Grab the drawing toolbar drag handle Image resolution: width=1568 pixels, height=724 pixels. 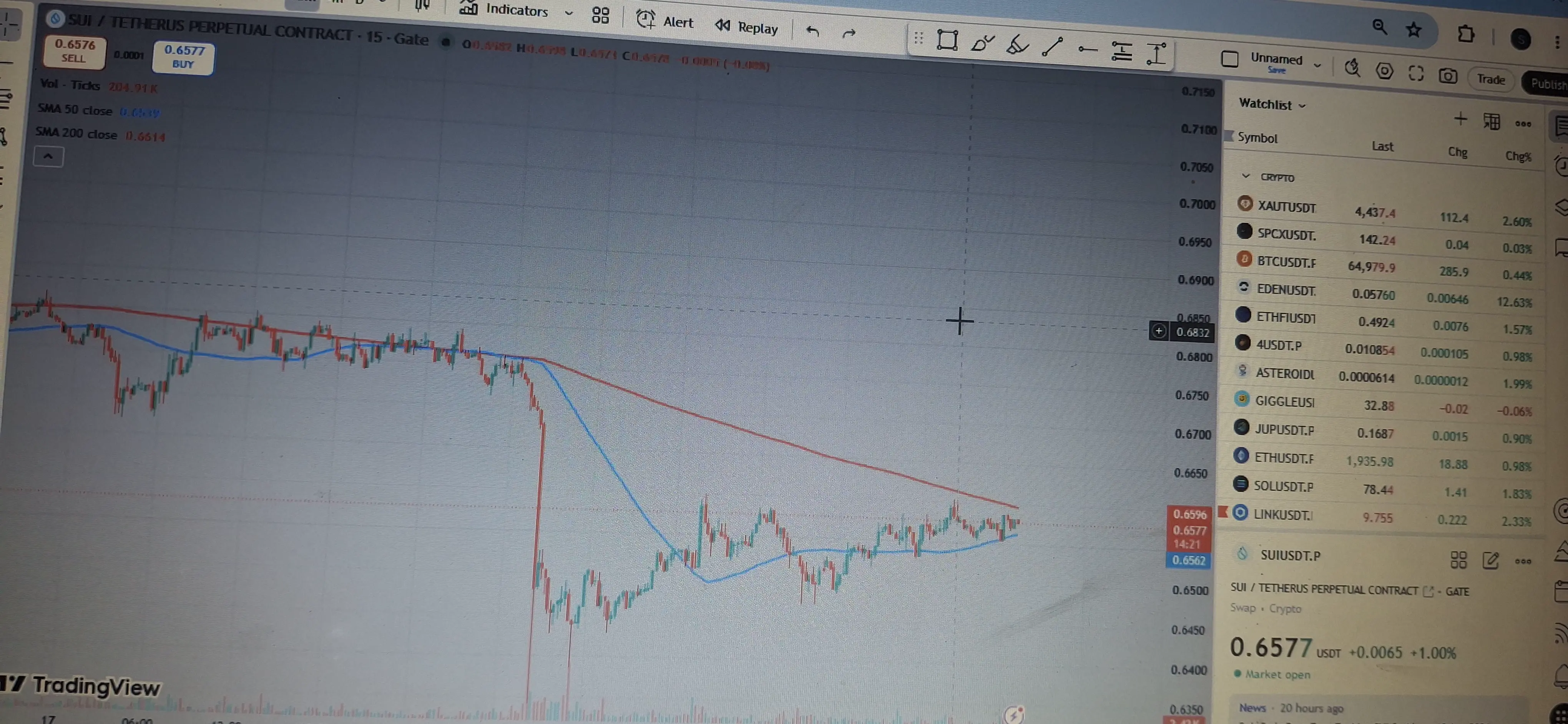pos(919,38)
